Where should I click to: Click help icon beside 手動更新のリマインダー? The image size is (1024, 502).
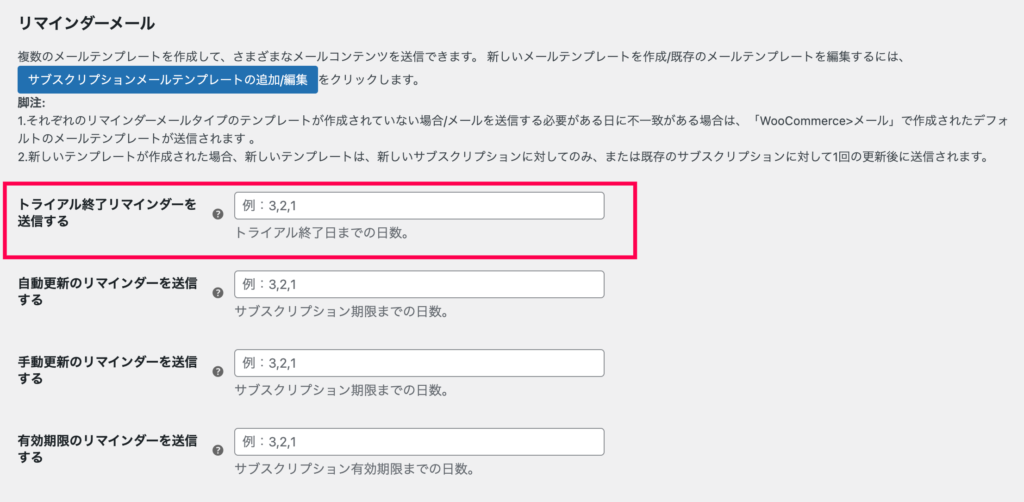pos(218,371)
